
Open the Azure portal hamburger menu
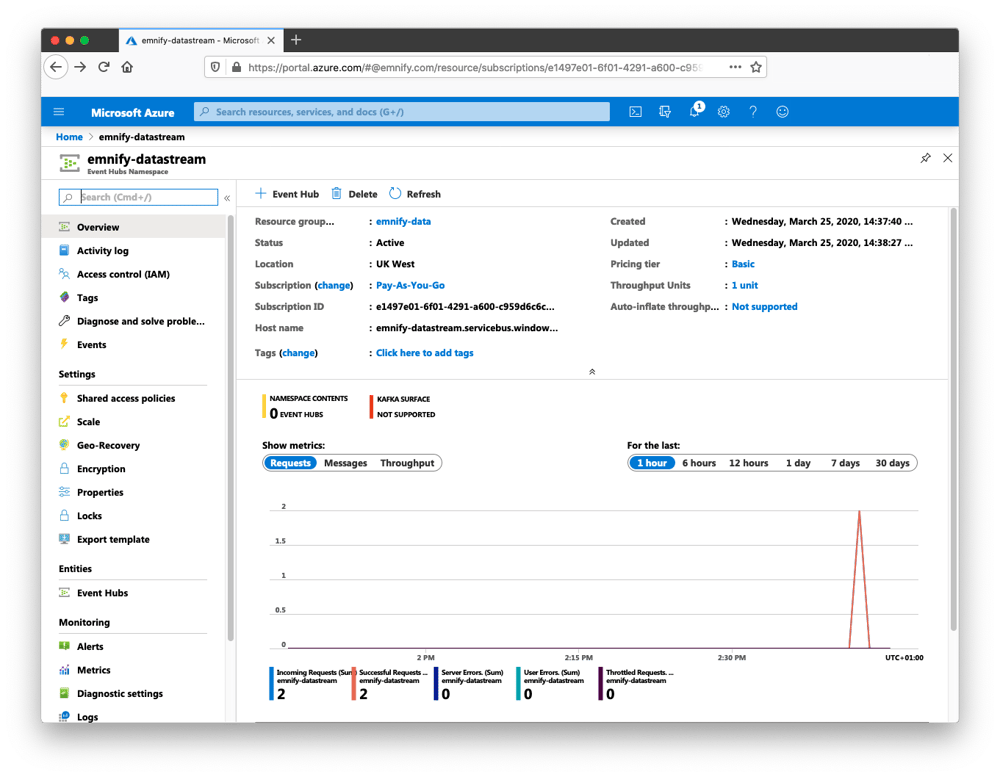[59, 112]
